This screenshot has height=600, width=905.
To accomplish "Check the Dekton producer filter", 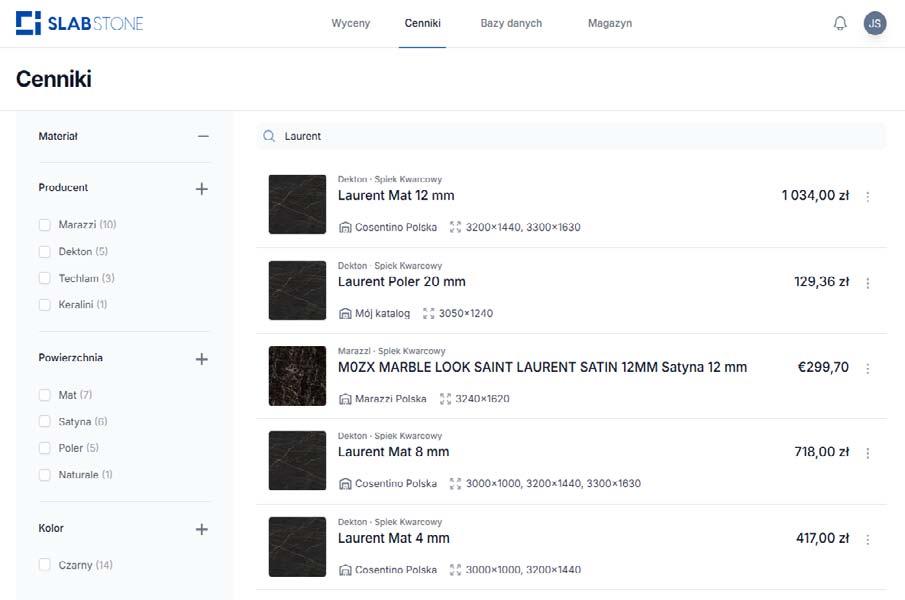I will pyautogui.click(x=44, y=252).
